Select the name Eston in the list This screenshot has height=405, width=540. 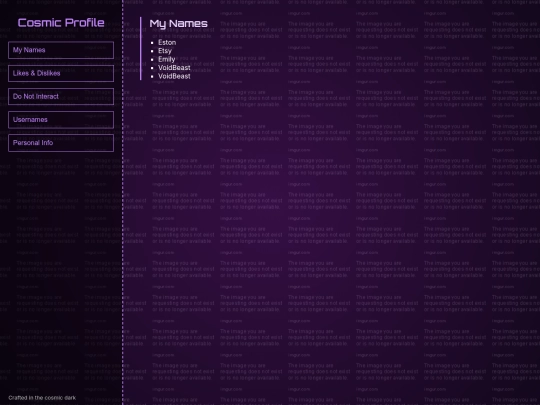click(x=167, y=42)
